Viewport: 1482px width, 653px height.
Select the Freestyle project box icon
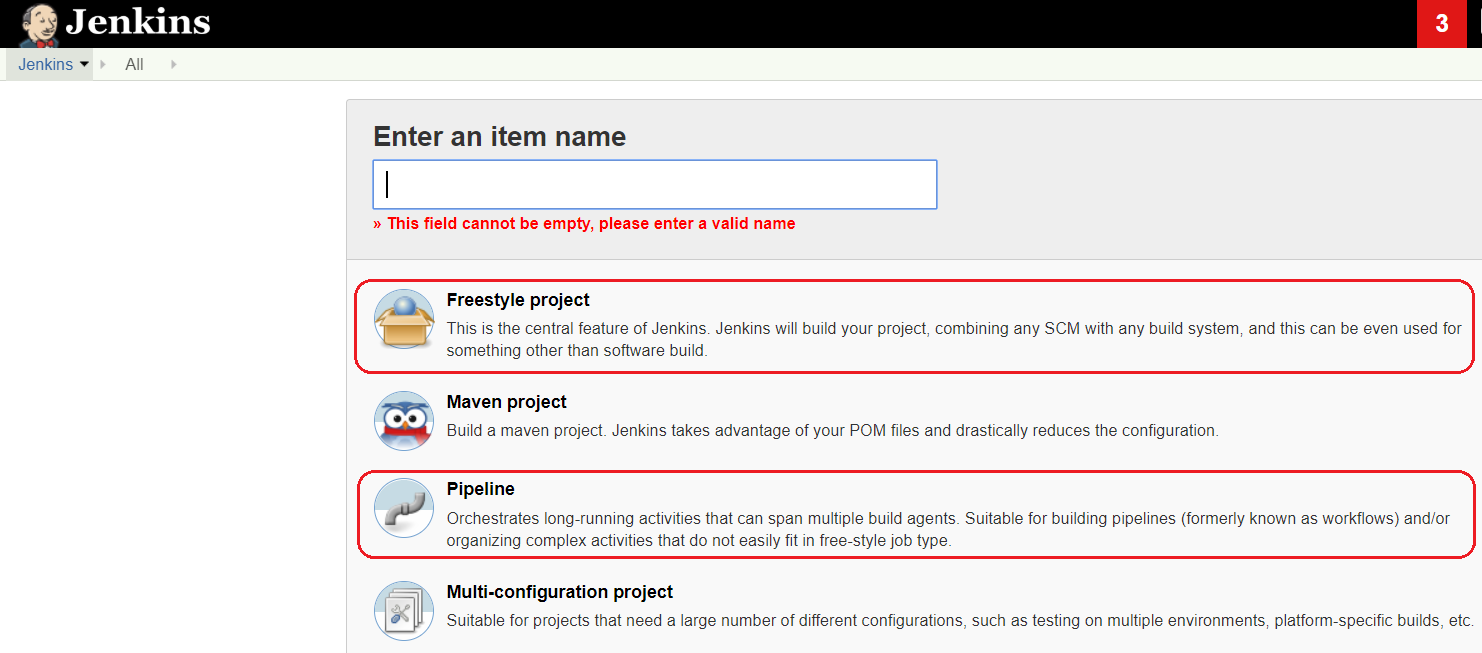point(404,319)
